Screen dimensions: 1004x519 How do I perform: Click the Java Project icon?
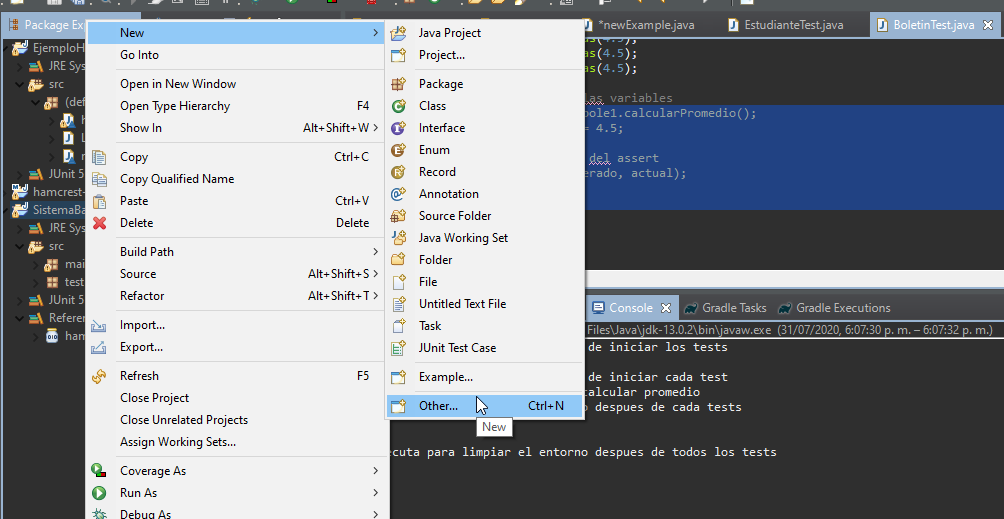coord(399,33)
